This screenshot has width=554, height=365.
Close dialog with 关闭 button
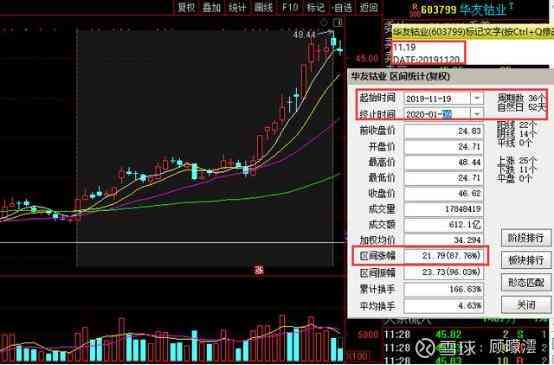coord(526,305)
